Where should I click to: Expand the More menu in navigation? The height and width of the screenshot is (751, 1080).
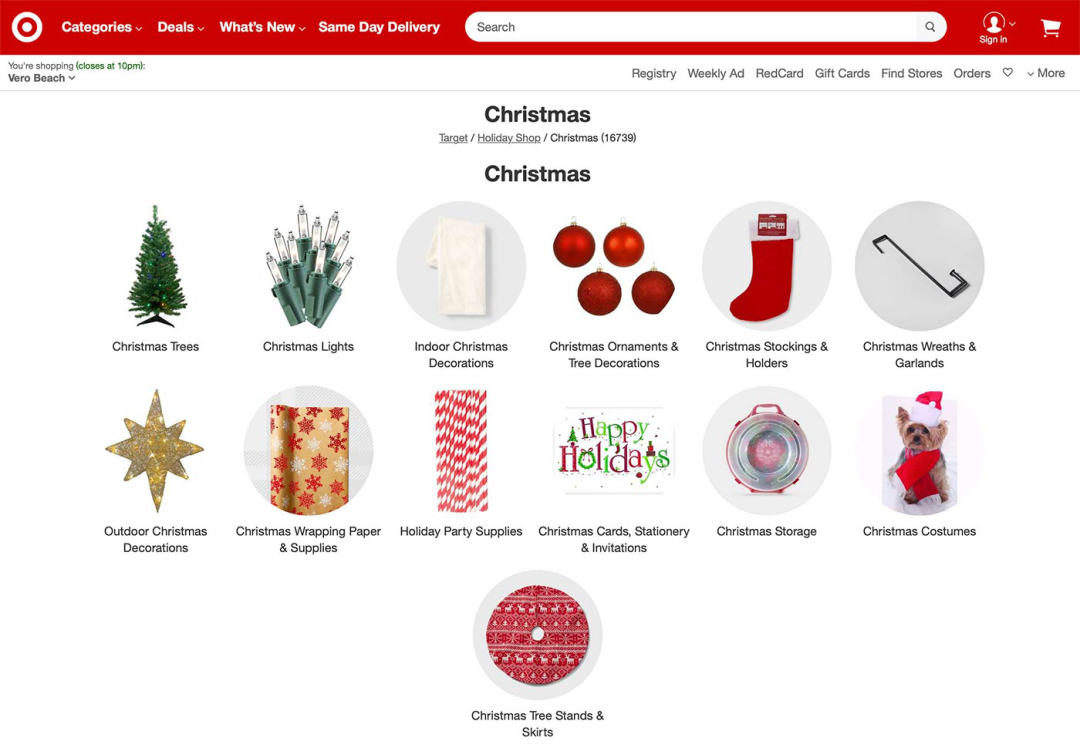(1046, 73)
